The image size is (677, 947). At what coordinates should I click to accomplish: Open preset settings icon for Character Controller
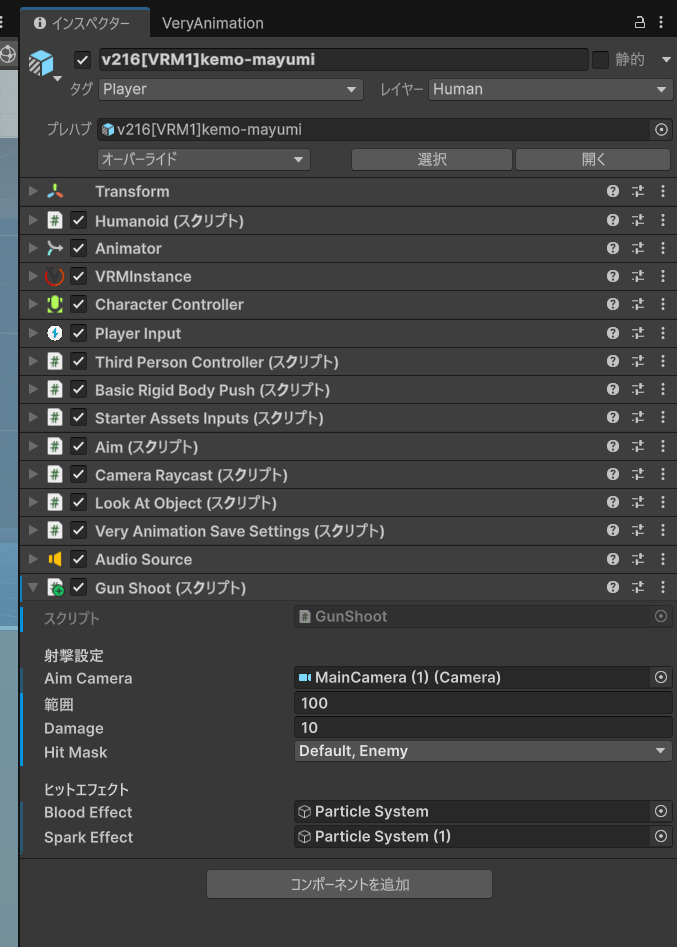638,304
